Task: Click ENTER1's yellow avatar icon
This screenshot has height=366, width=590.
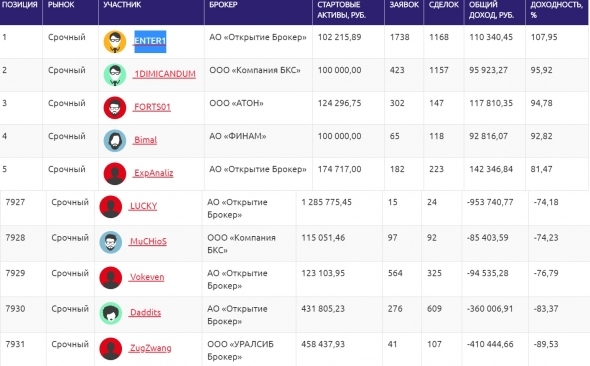Action: [115, 41]
